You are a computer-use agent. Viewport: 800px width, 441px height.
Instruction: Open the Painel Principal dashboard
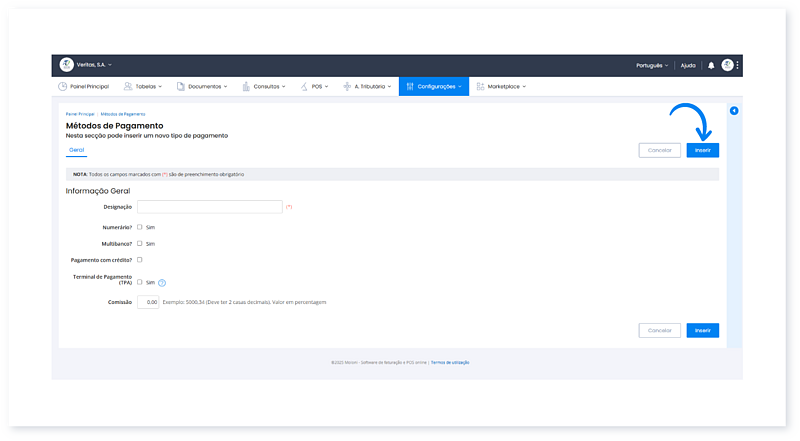(83, 87)
